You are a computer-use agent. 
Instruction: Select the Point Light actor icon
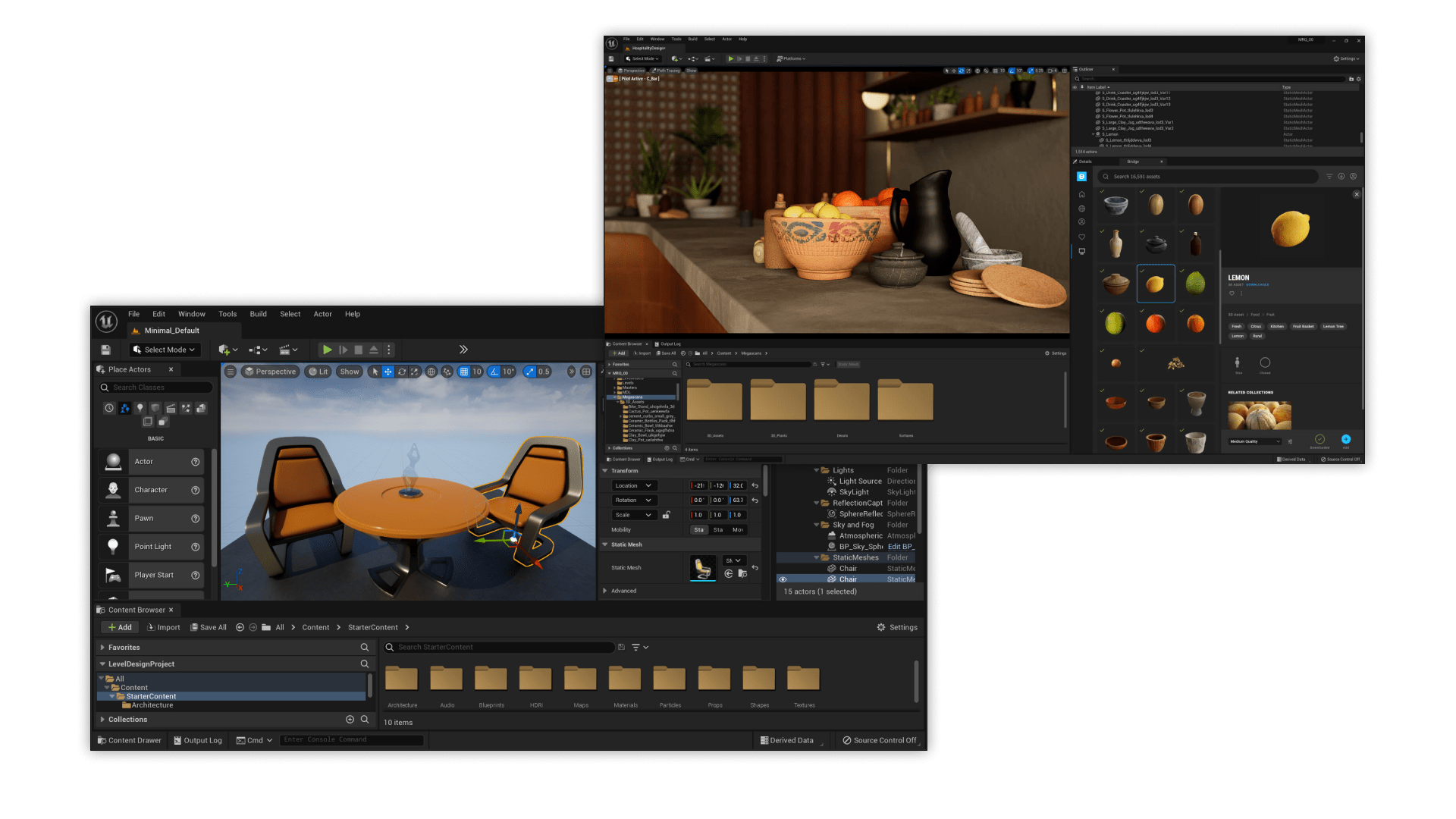(113, 546)
